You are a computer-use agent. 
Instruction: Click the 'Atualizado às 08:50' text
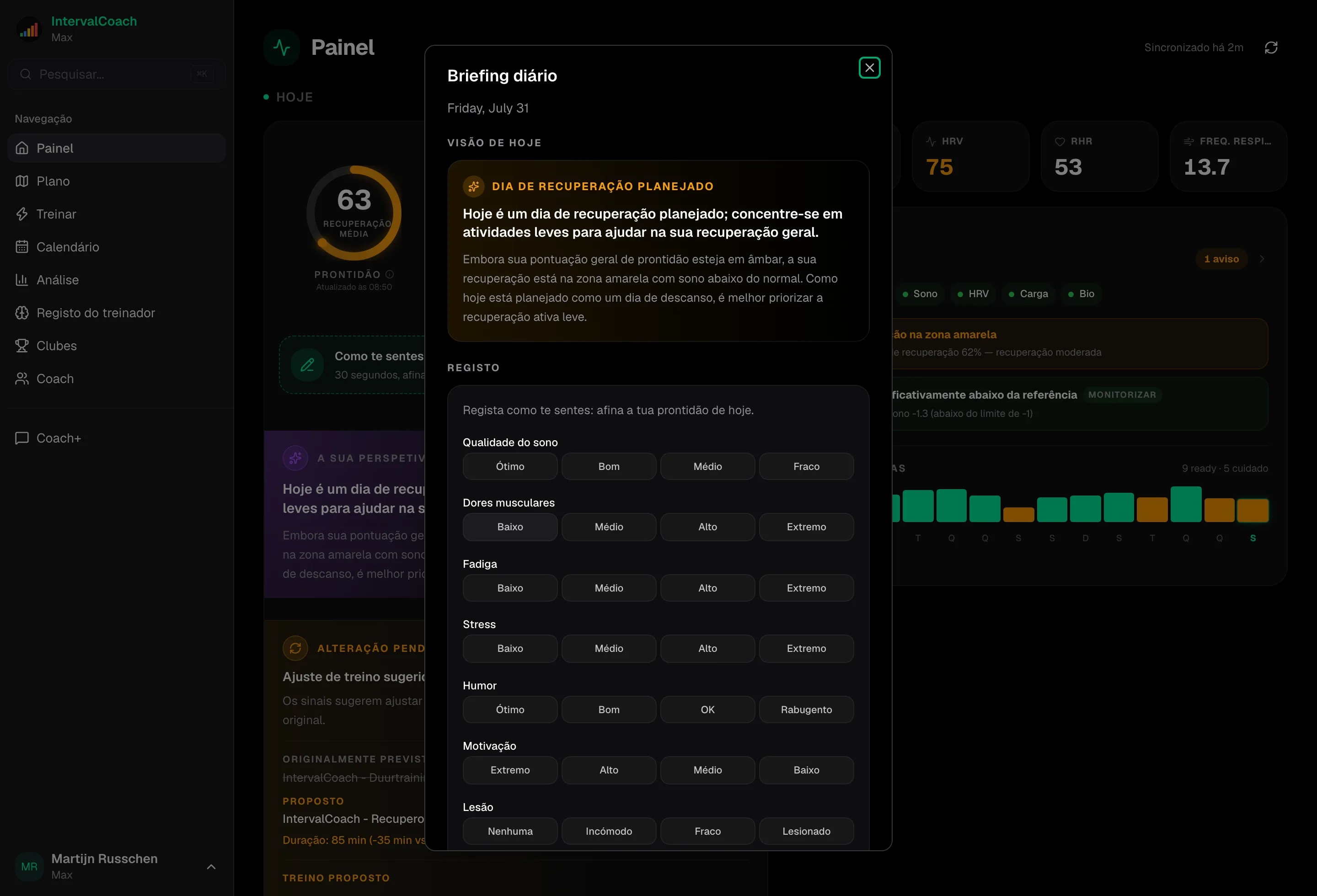coord(354,287)
